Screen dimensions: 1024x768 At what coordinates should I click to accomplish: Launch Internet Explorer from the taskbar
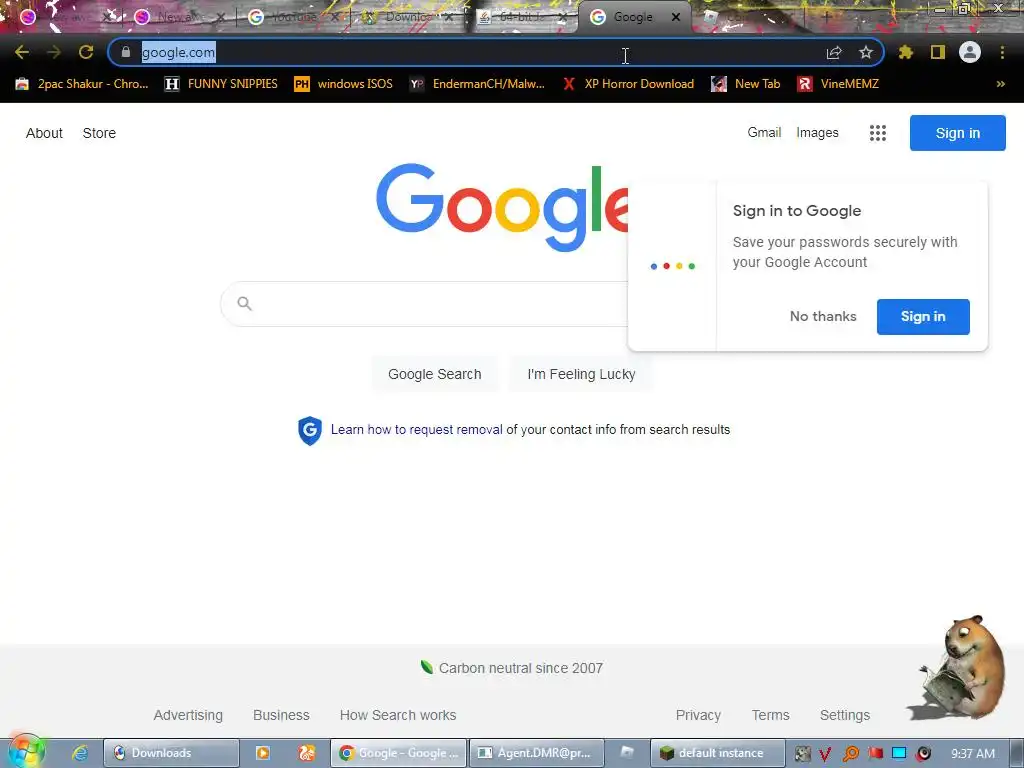tap(80, 753)
